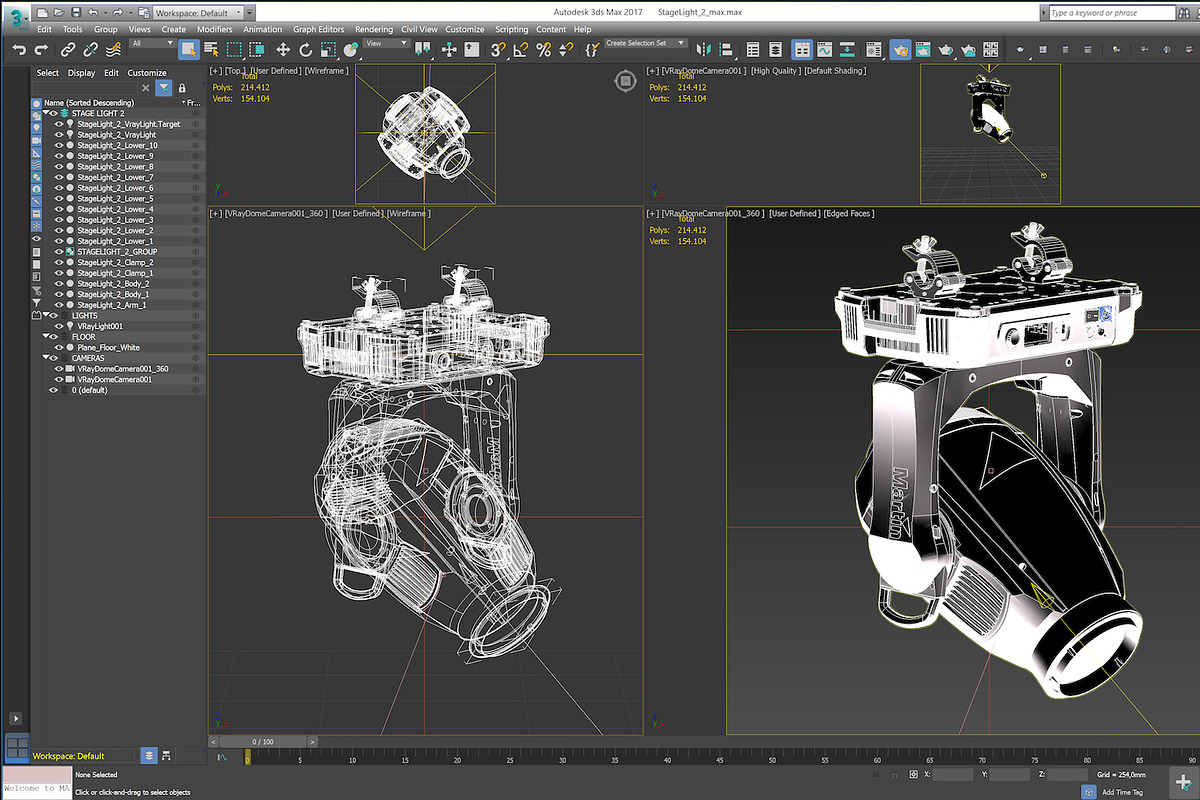The width and height of the screenshot is (1200, 800).
Task: Toggle the Ribbon display icon
Action: pos(802,49)
